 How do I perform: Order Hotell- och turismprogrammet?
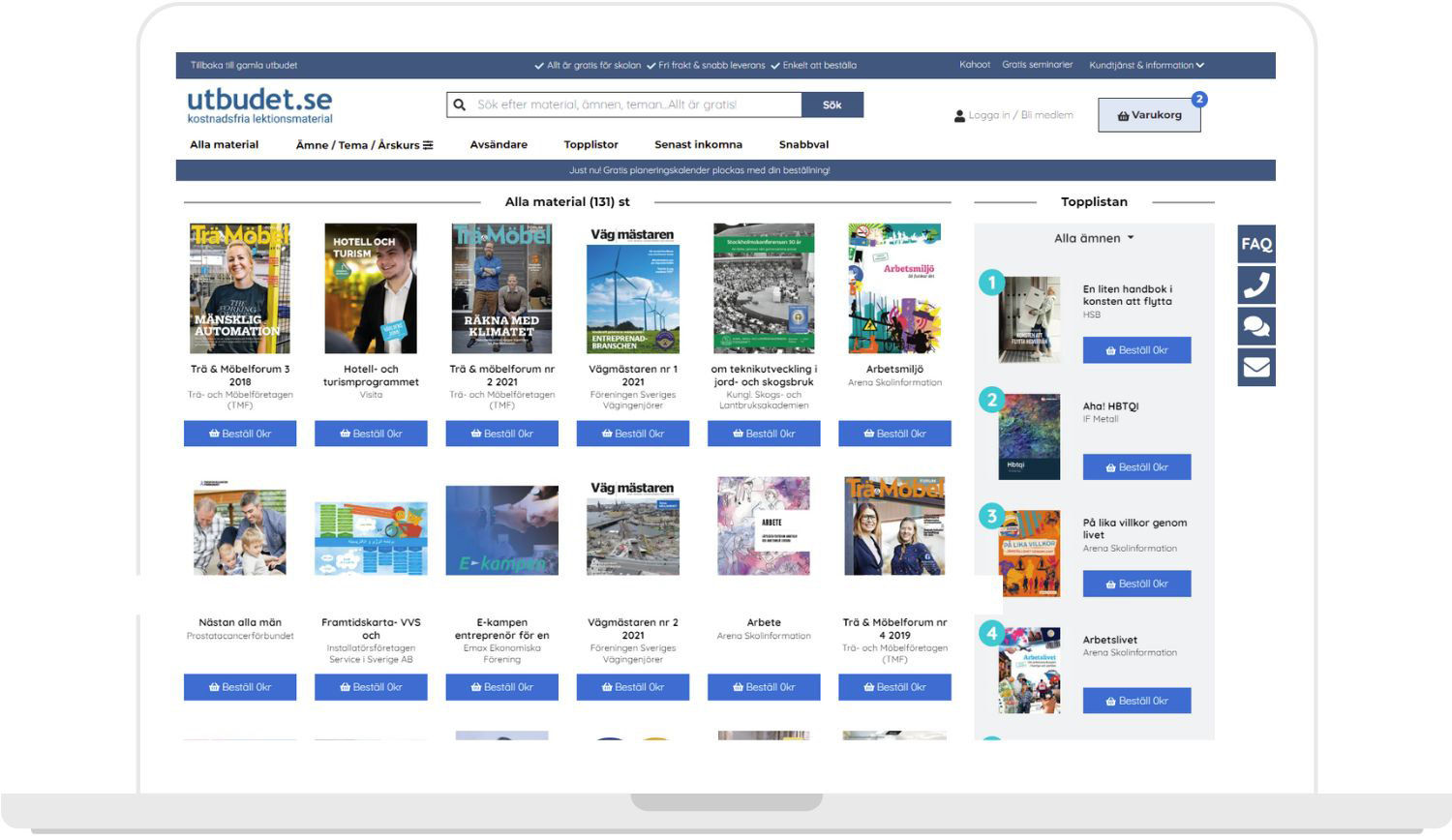371,434
